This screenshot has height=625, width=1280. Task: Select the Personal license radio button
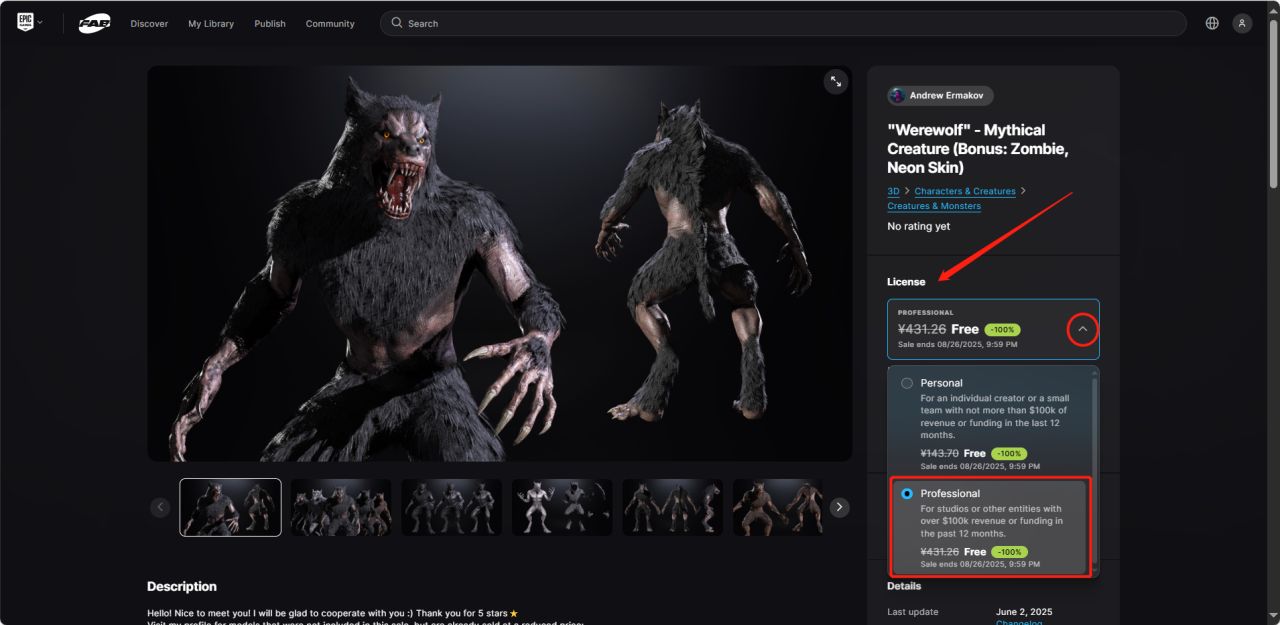pos(907,383)
